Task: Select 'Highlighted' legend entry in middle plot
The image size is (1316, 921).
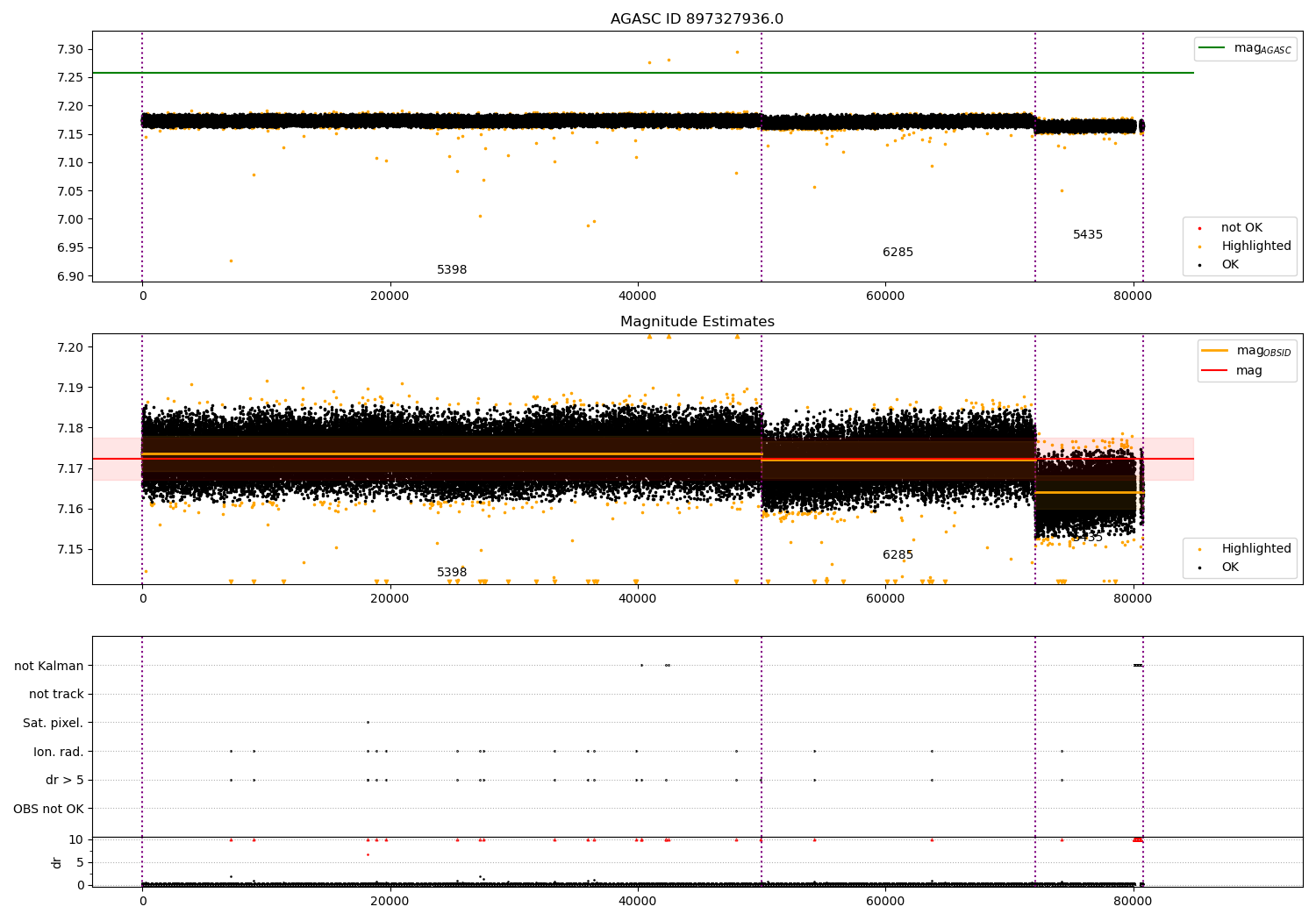Action: [1255, 549]
